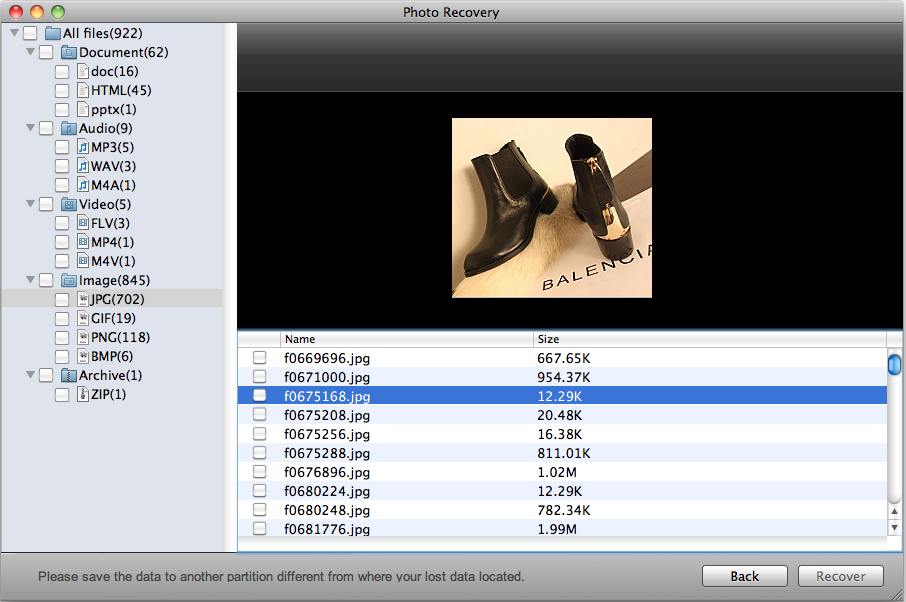
Task: Click the 811.01K size value
Action: click(x=564, y=454)
